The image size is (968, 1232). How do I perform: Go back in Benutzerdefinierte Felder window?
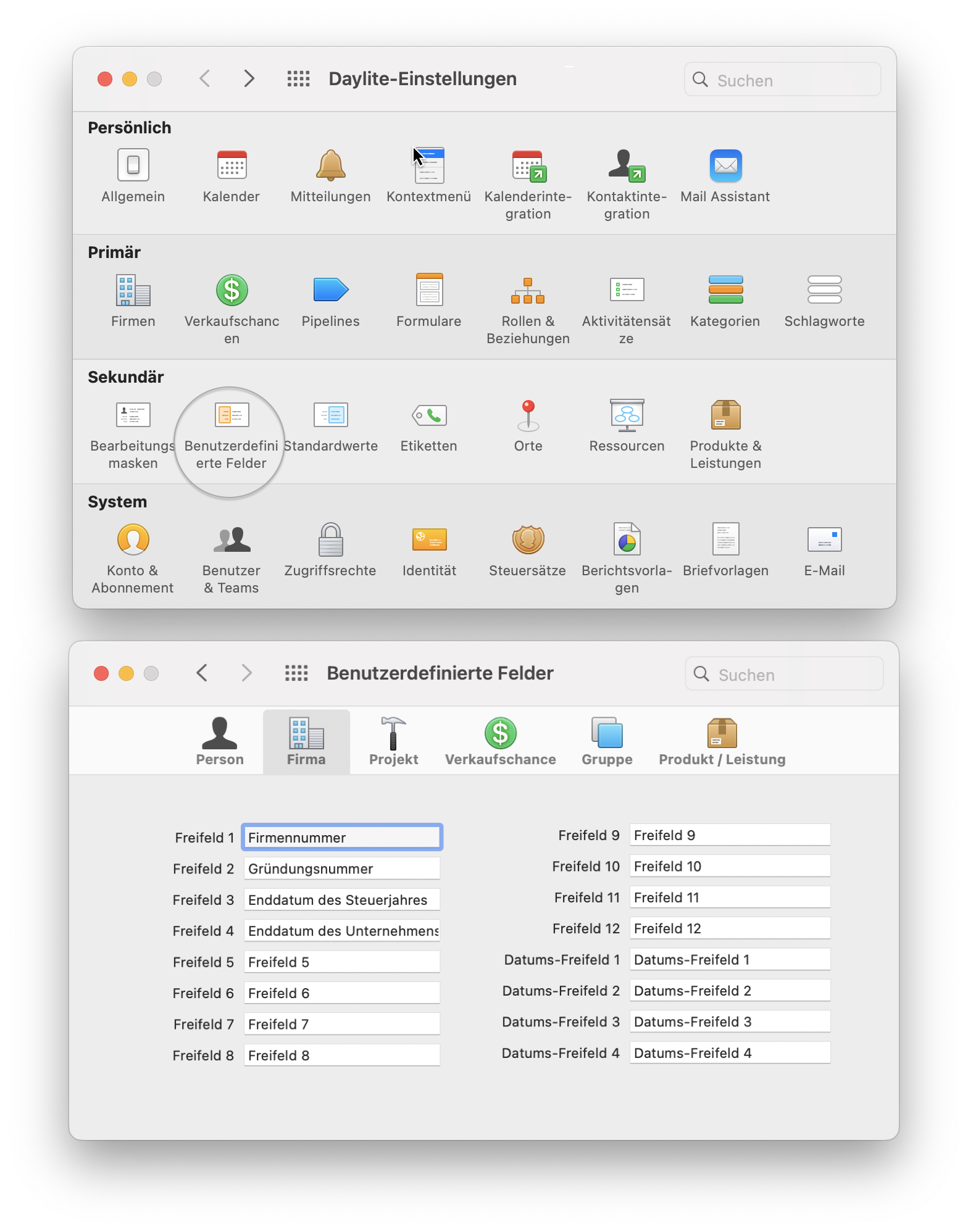point(202,673)
